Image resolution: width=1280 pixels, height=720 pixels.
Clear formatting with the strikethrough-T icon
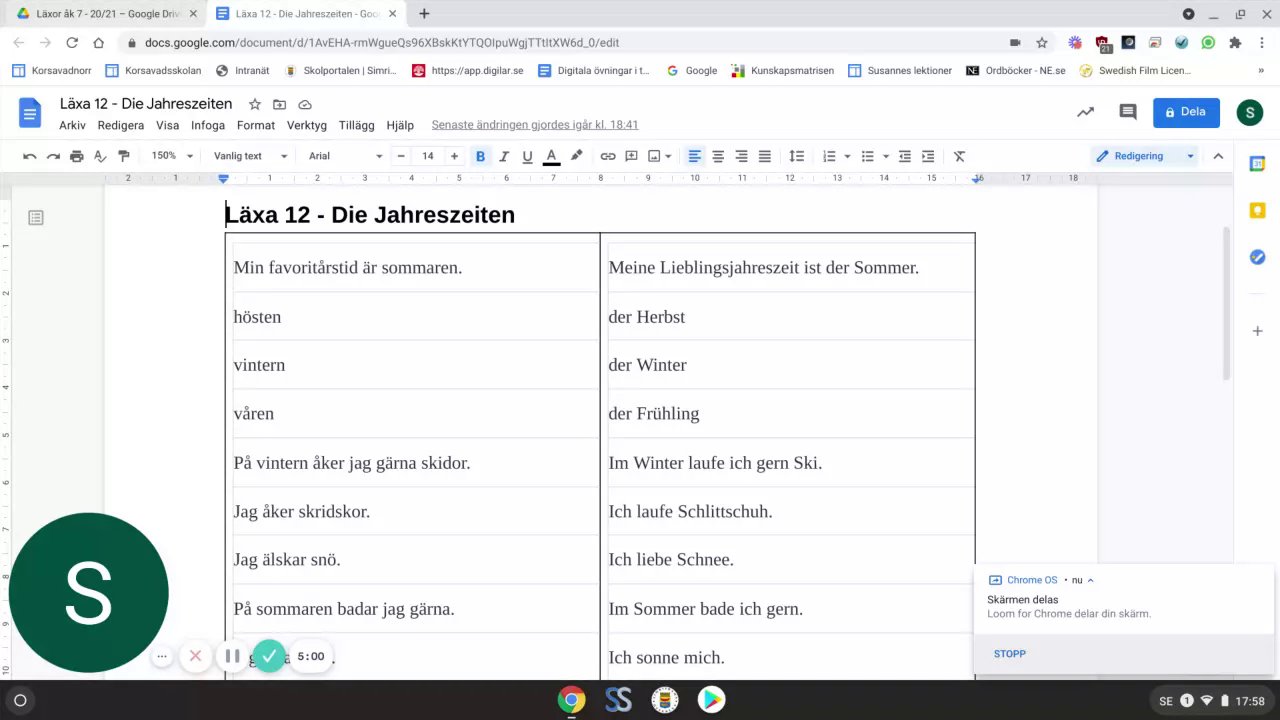[x=959, y=156]
